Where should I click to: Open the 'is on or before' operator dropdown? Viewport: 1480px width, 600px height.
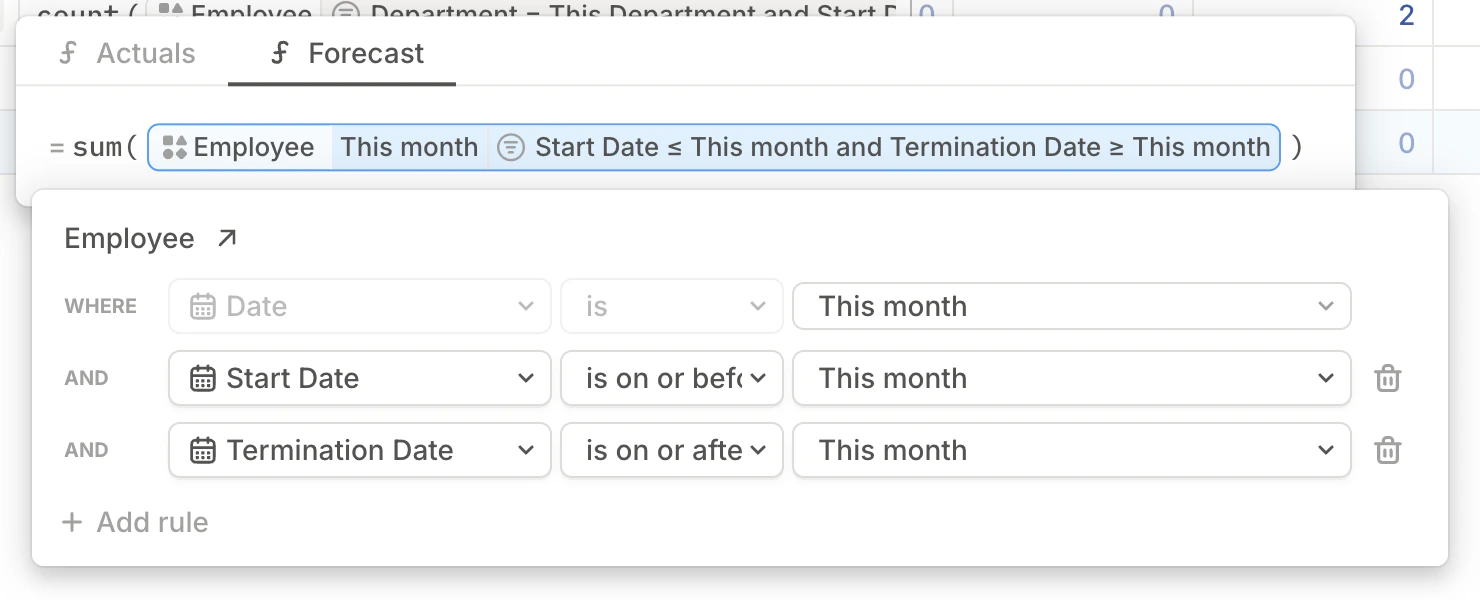[671, 378]
